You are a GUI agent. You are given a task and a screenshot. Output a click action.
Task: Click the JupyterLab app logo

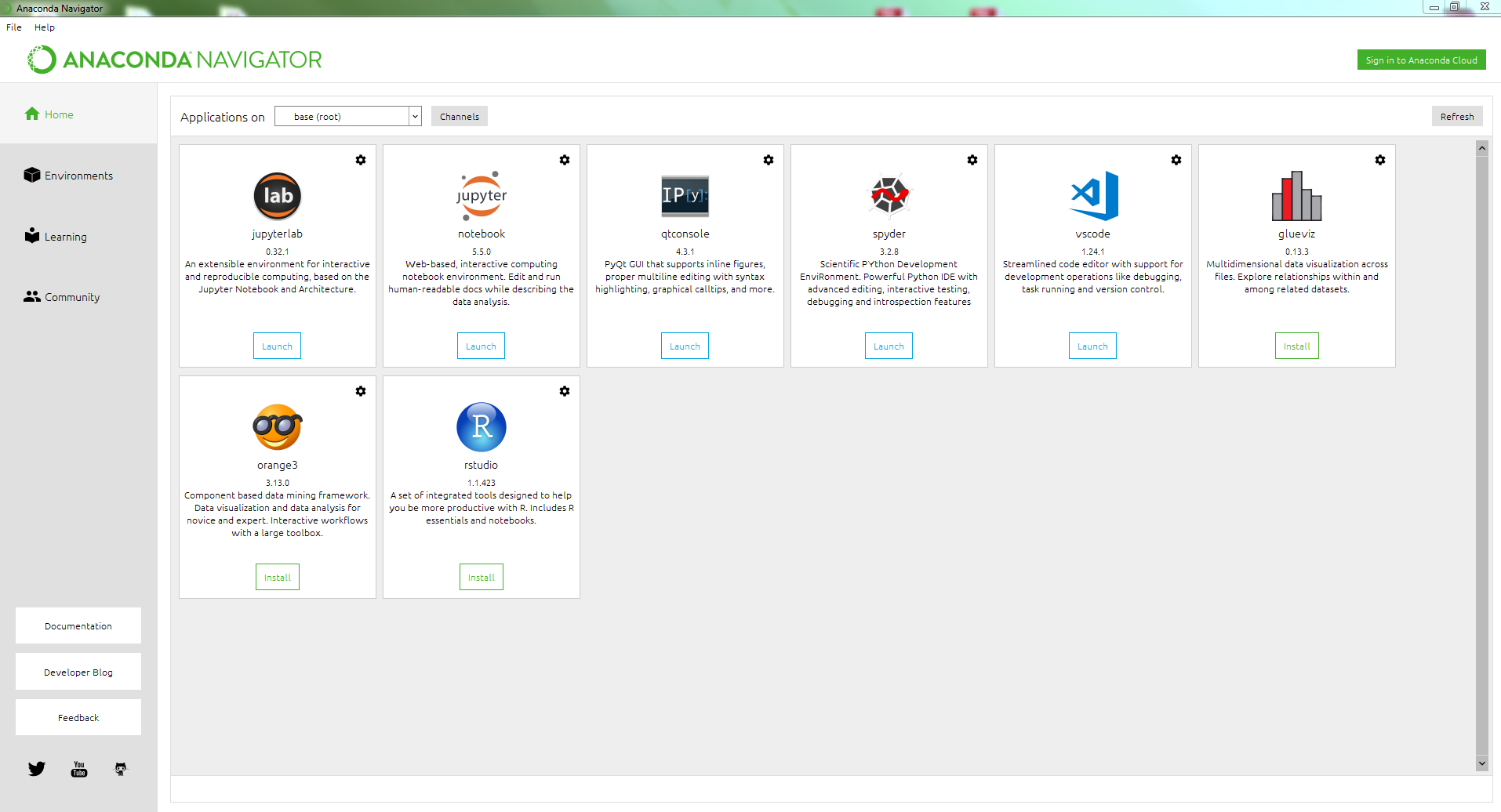click(x=278, y=196)
